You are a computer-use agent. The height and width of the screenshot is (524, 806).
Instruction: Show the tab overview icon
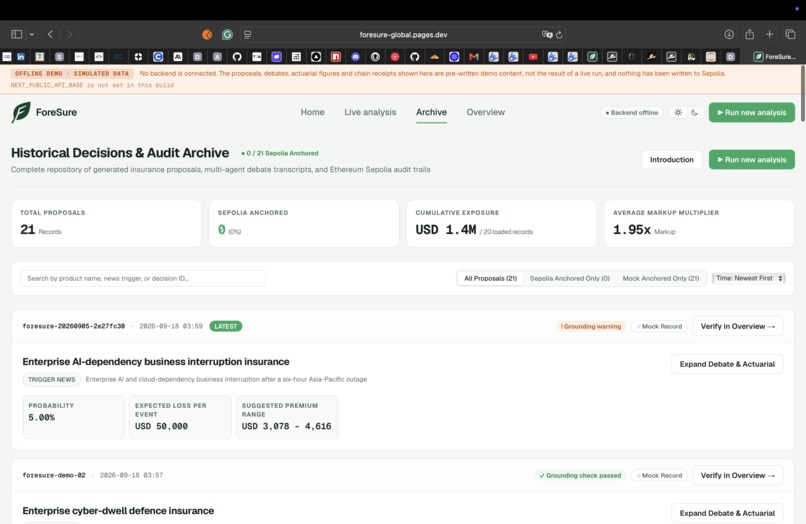tap(790, 34)
